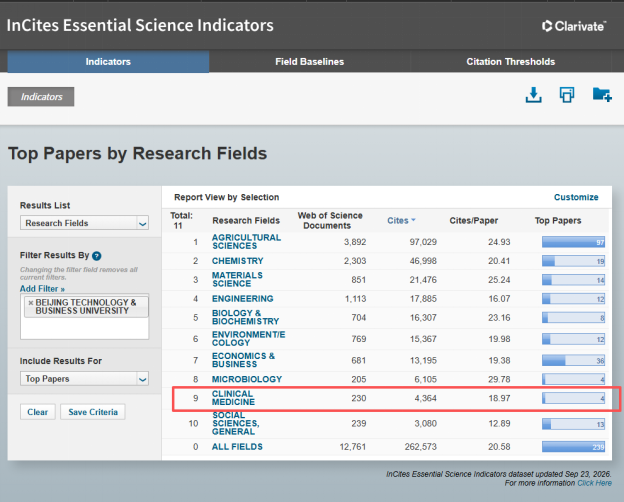Select the 46,998 cites value
Viewport: 624px width, 502px height.
423,261
